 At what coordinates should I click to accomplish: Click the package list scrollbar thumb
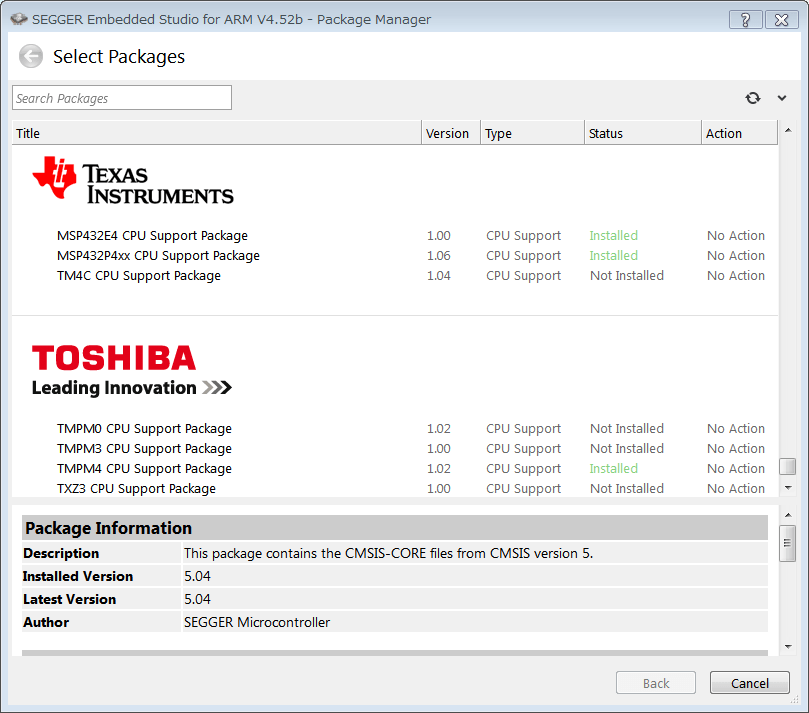[787, 467]
